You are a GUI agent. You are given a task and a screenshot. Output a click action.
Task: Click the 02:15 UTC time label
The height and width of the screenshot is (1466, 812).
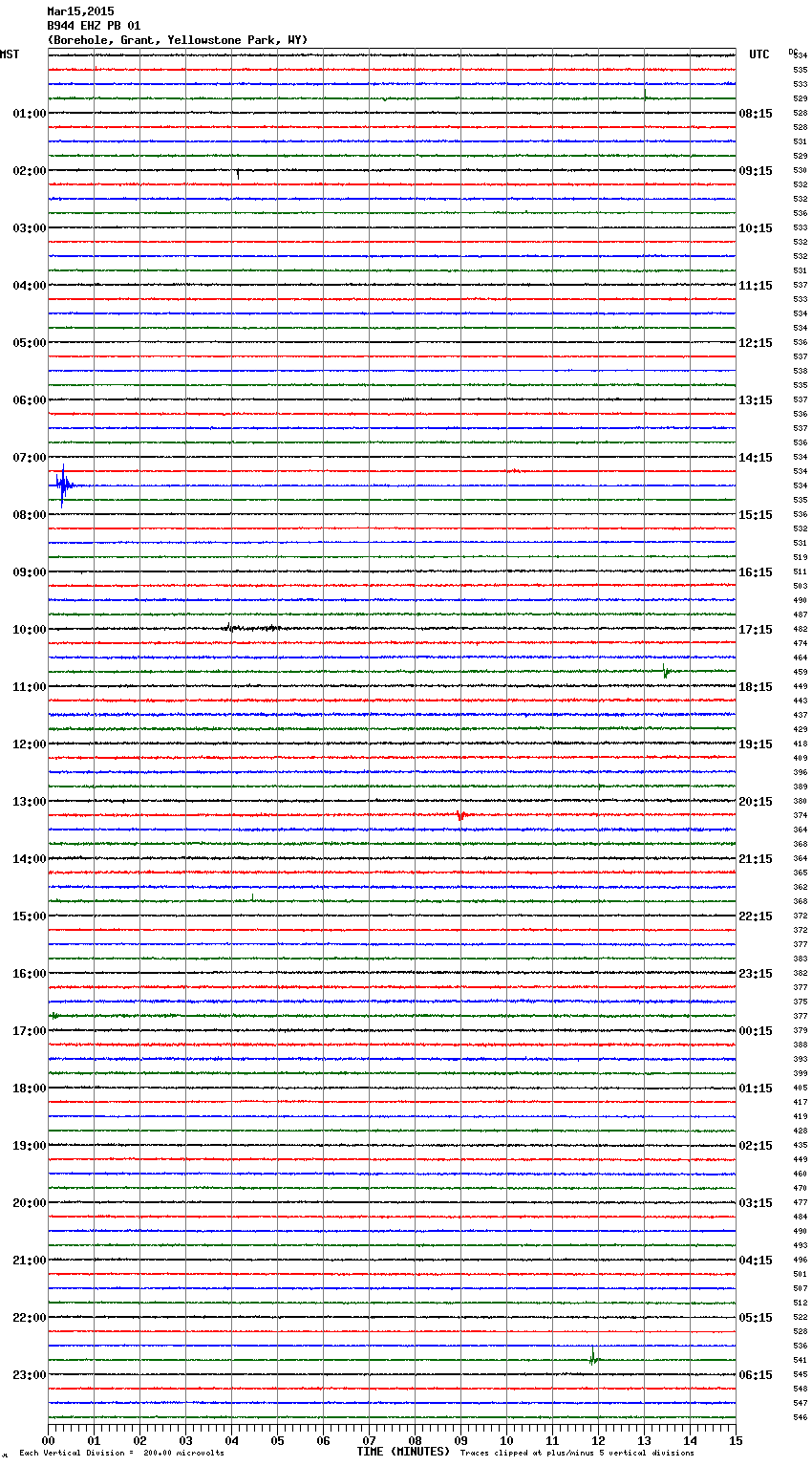point(756,1146)
